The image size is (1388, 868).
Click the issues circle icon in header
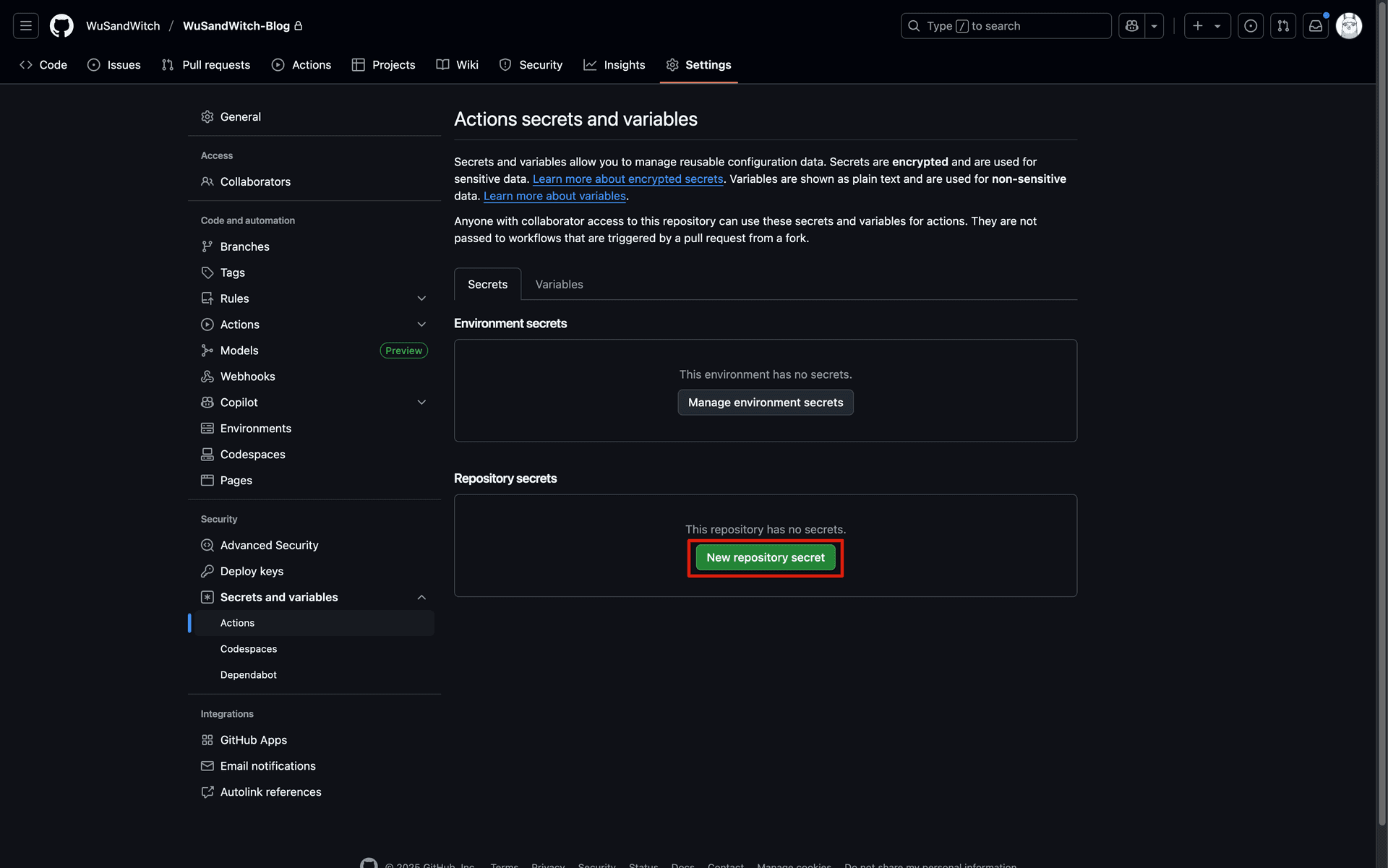click(x=1251, y=26)
